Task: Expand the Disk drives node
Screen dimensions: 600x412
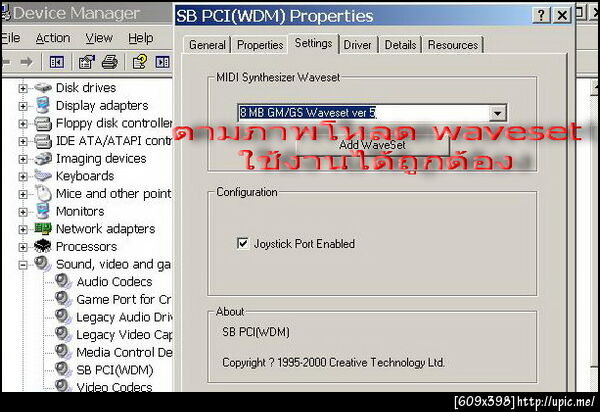Action: [23, 88]
